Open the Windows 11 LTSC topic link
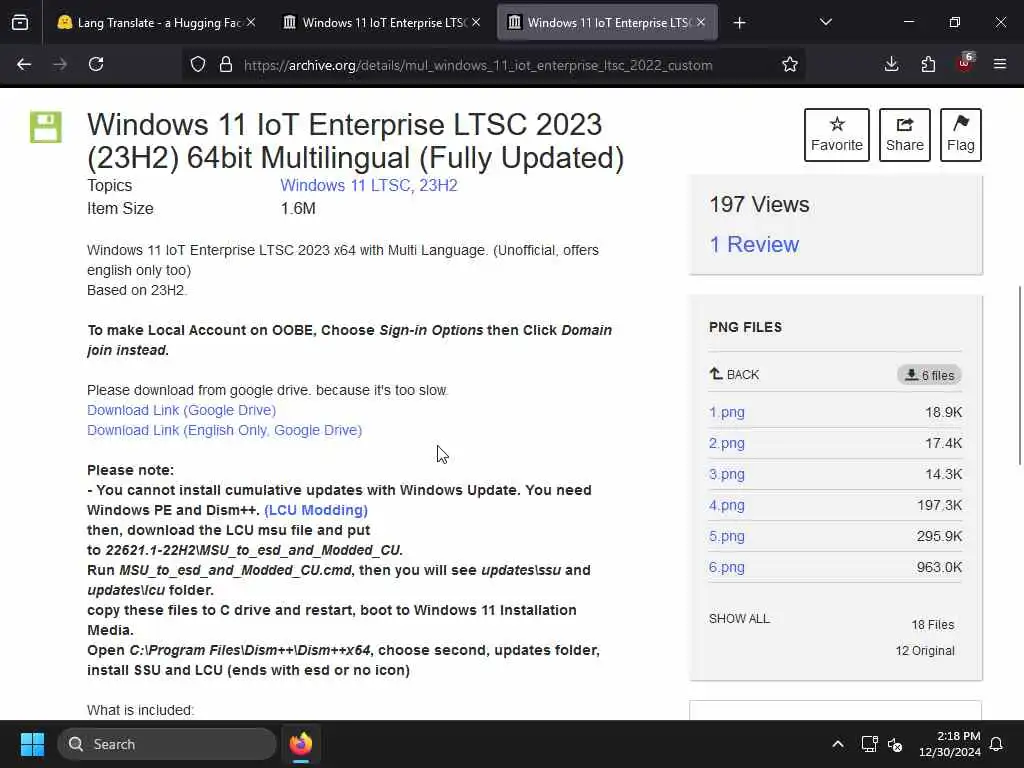 coord(346,185)
